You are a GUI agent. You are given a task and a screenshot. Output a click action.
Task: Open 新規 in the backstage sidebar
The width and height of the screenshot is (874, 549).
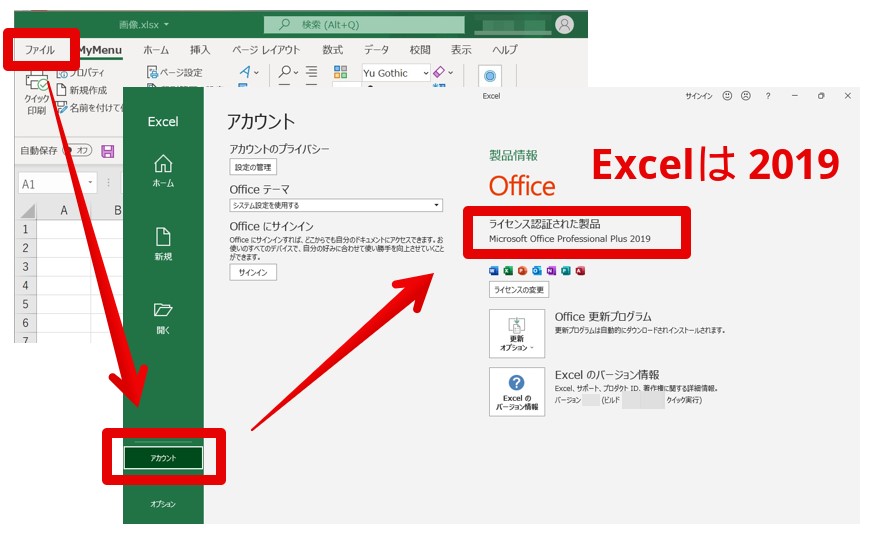[163, 244]
